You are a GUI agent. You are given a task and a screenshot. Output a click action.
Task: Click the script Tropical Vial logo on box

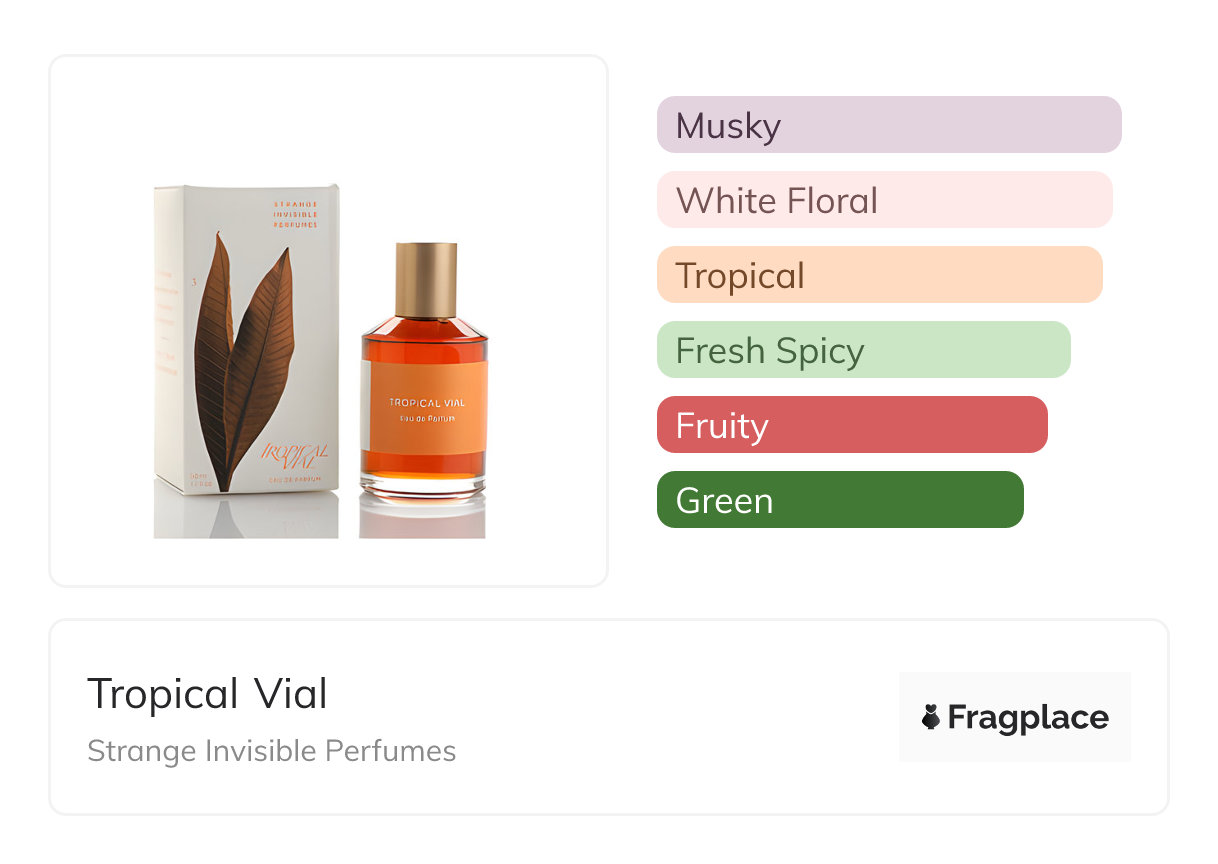(294, 455)
